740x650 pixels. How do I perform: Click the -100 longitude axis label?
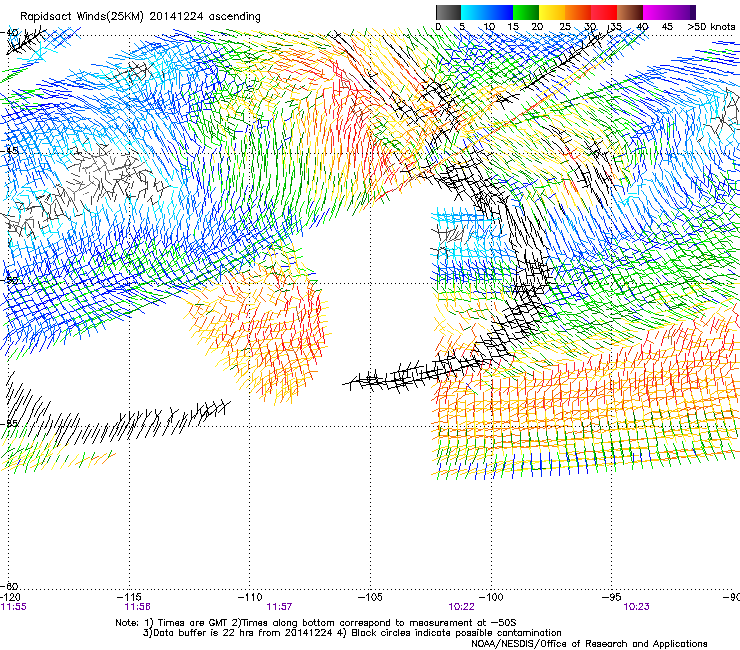pos(491,597)
